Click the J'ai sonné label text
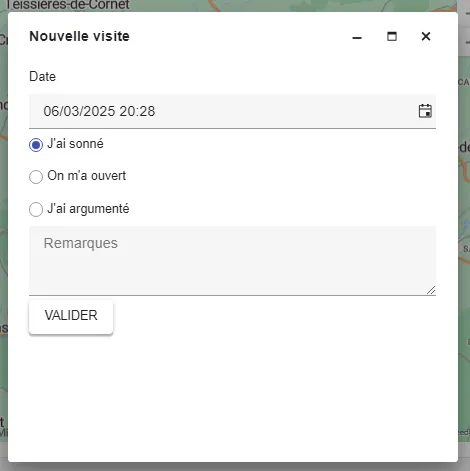This screenshot has height=471, width=470. click(75, 144)
